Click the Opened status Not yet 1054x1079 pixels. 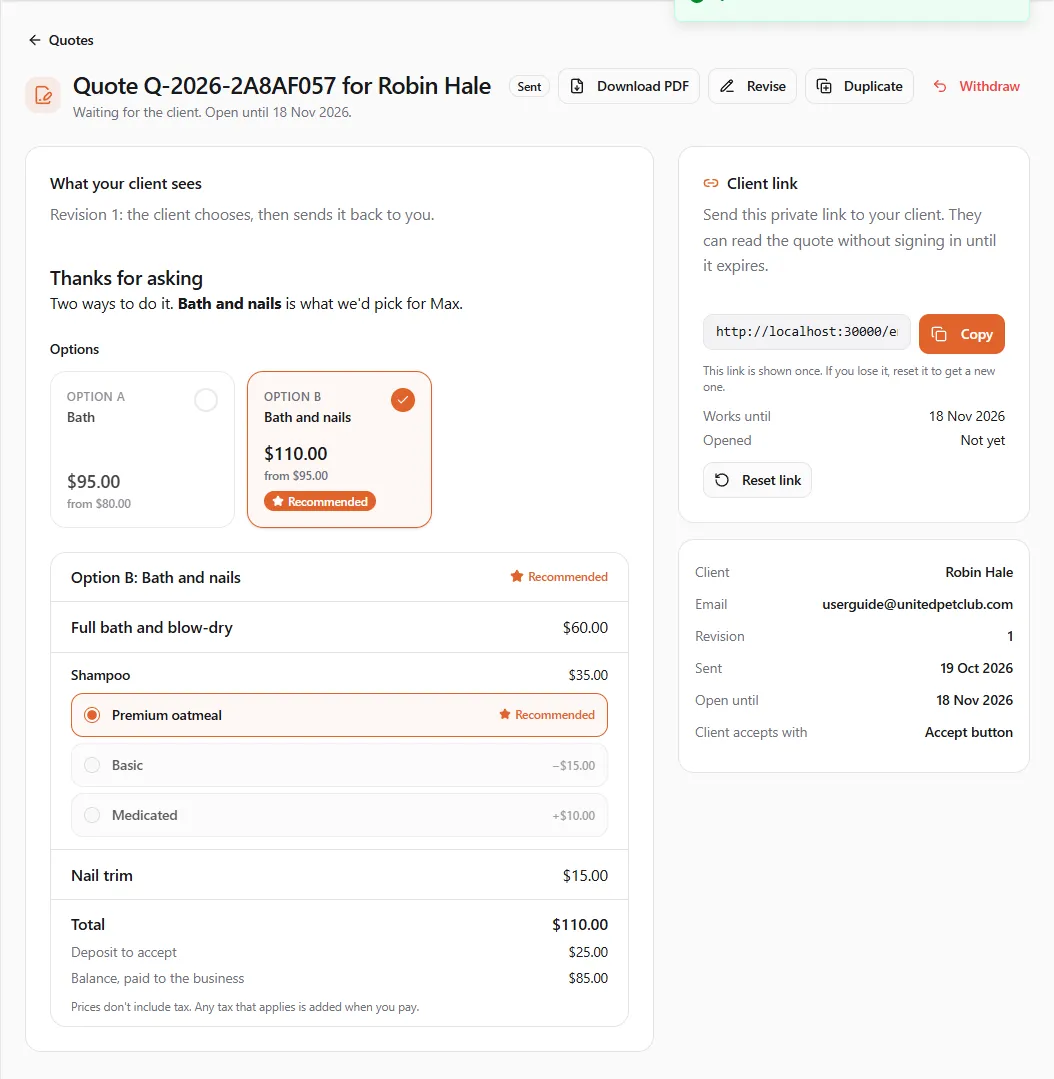(x=982, y=440)
